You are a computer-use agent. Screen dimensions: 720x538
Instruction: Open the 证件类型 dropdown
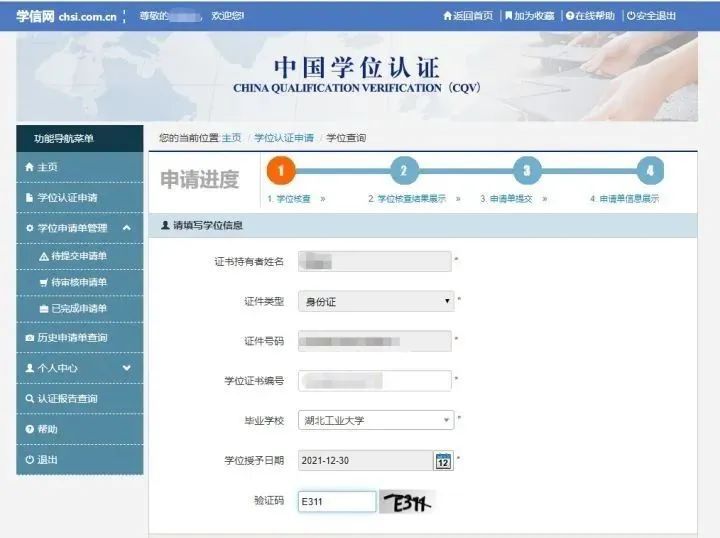(x=376, y=301)
